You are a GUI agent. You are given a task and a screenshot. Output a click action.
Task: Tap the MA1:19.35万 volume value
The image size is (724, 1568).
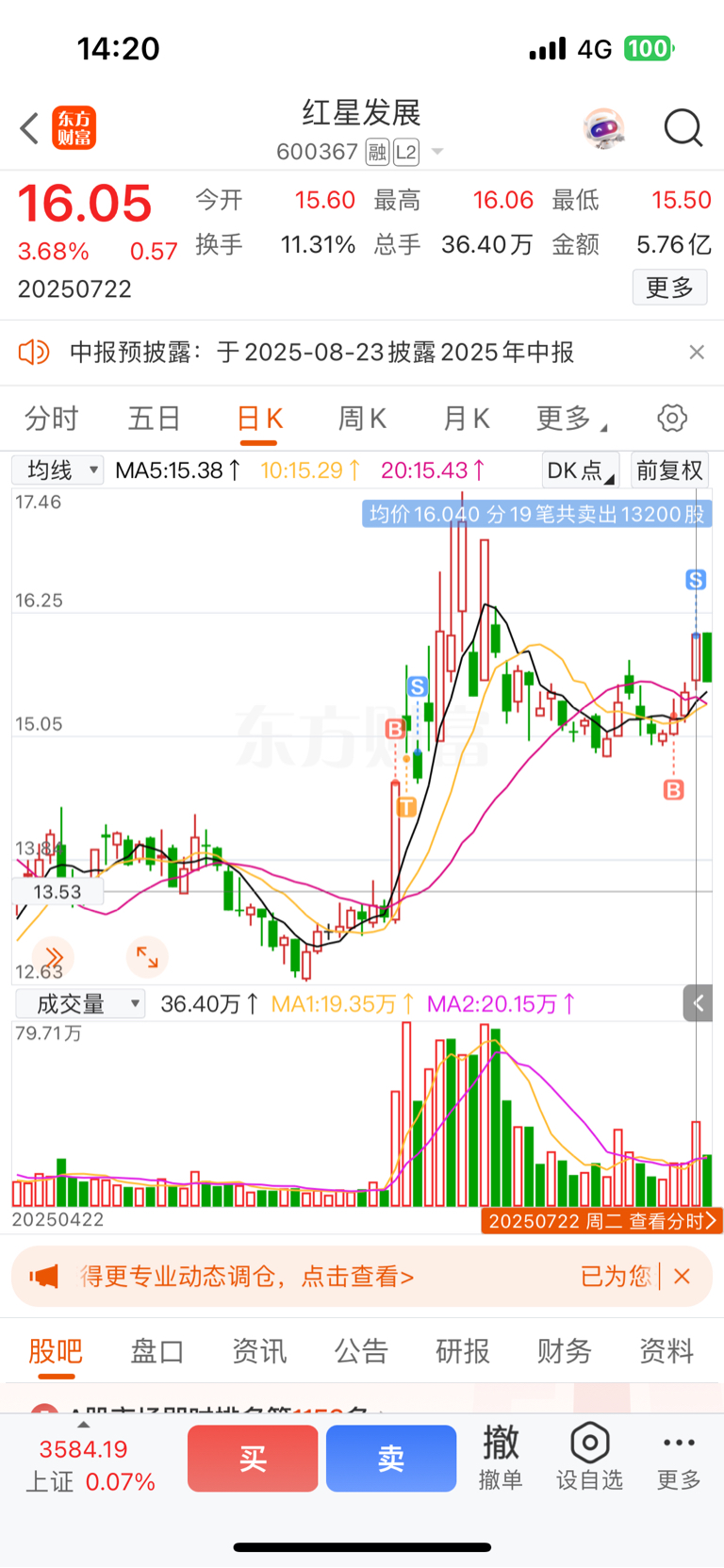pos(342,1004)
